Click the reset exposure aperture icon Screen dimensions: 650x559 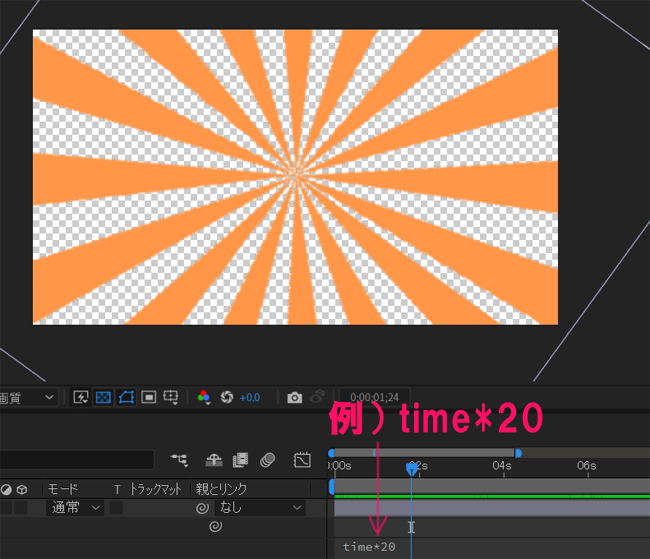(226, 397)
